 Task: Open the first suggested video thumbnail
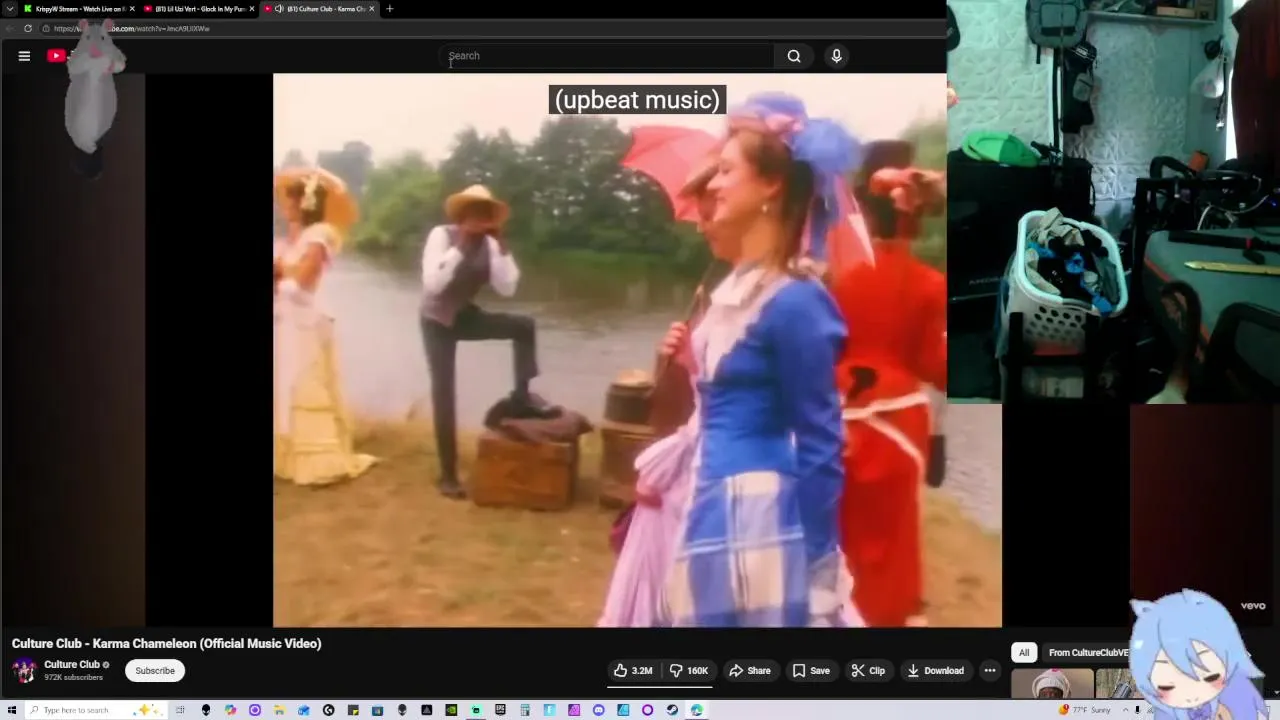pos(1053,685)
